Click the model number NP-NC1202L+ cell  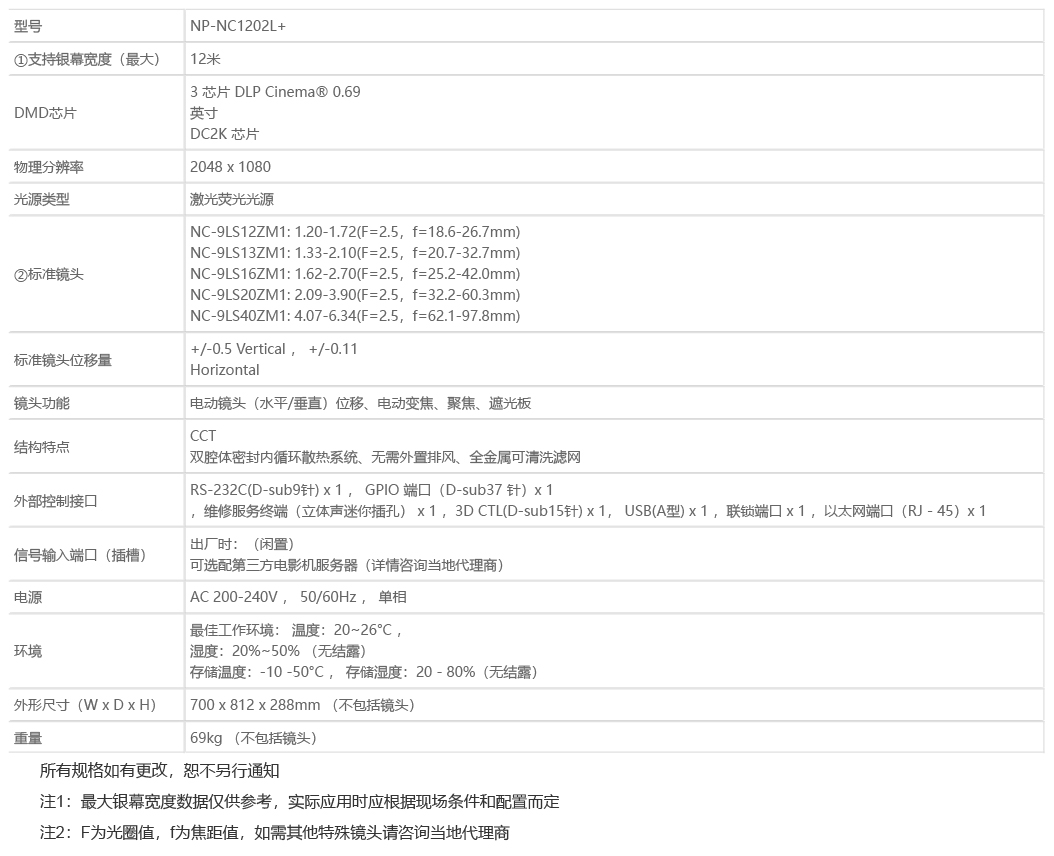pos(238,27)
